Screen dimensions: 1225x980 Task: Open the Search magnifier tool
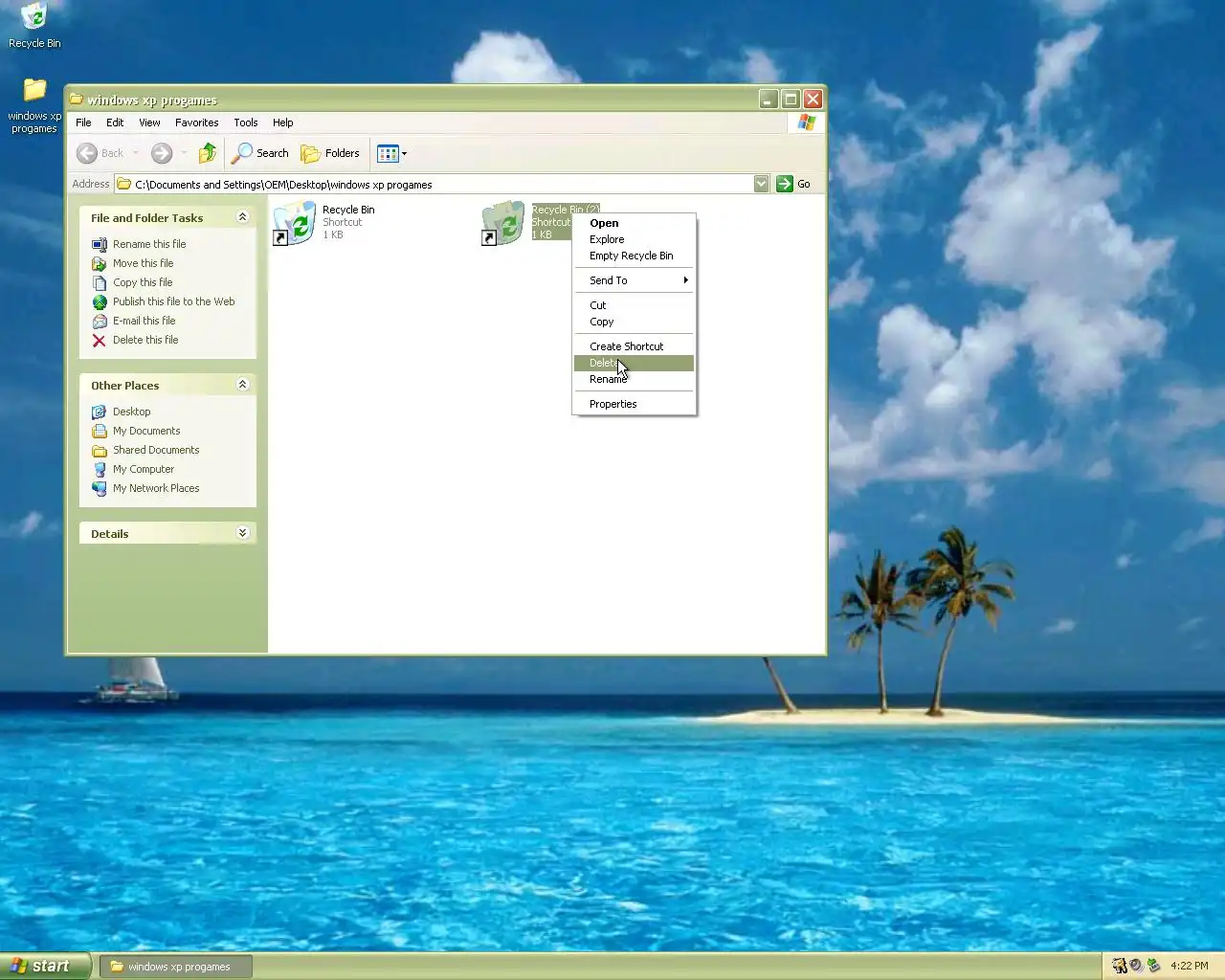(261, 153)
